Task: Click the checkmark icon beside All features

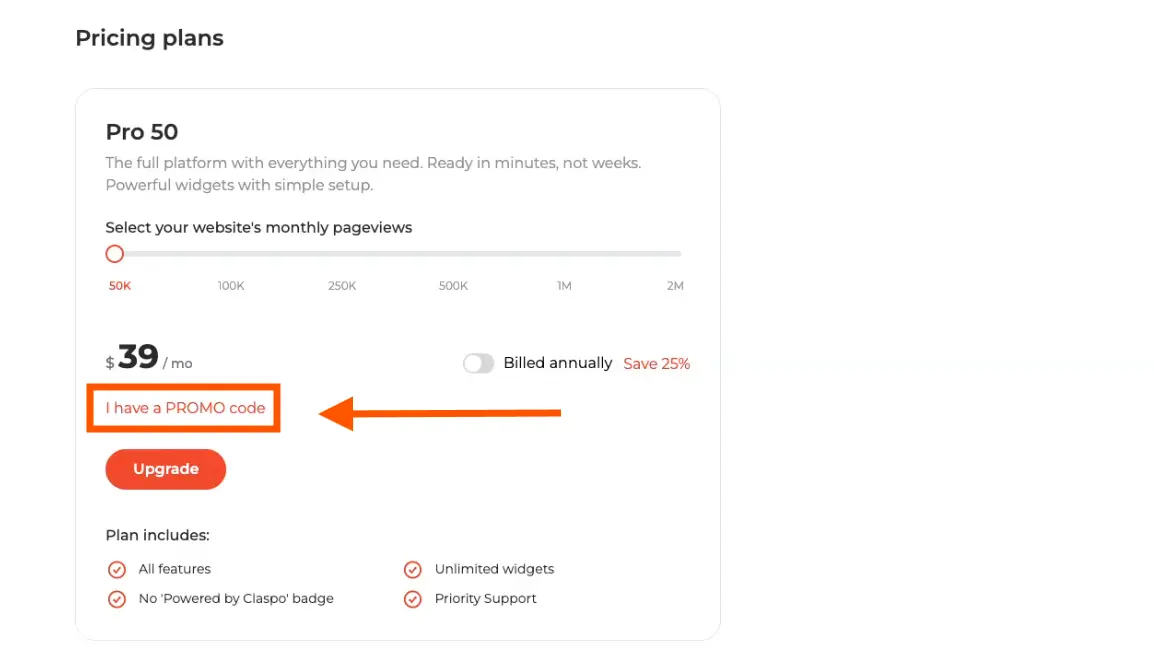Action: (x=117, y=570)
